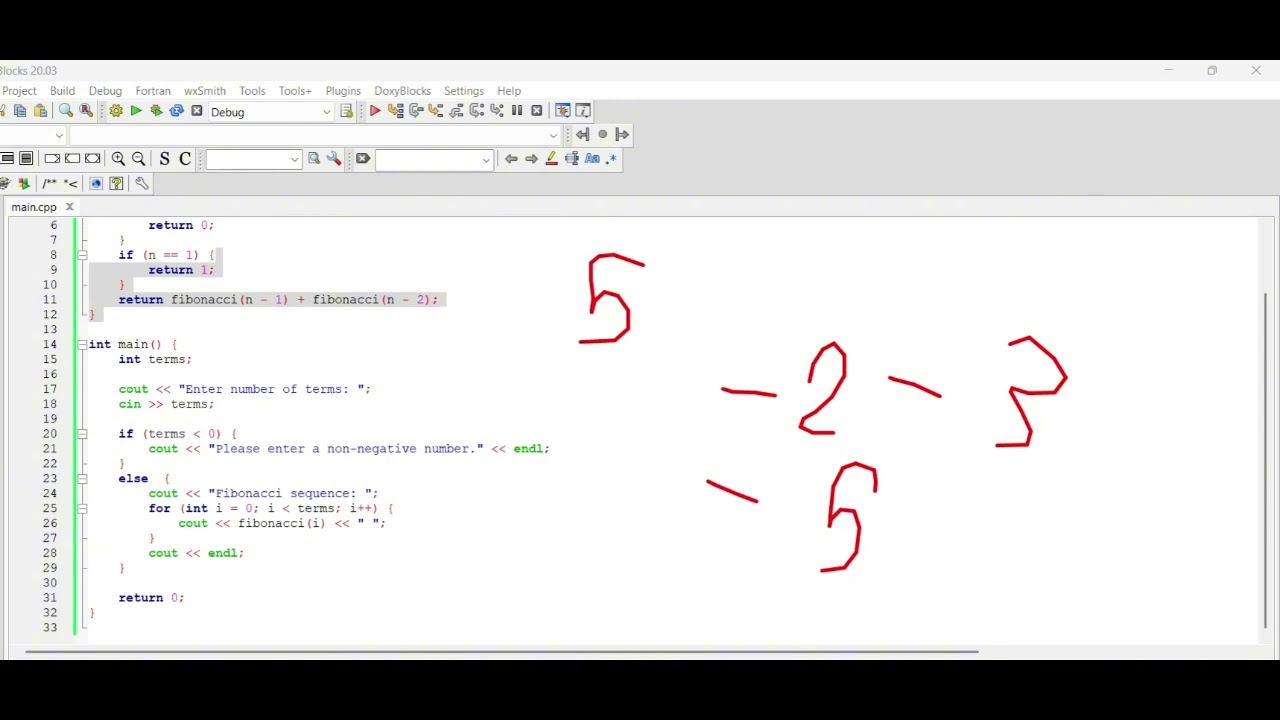Build the project with the yellow gear
This screenshot has width=1280, height=720.
coord(116,111)
